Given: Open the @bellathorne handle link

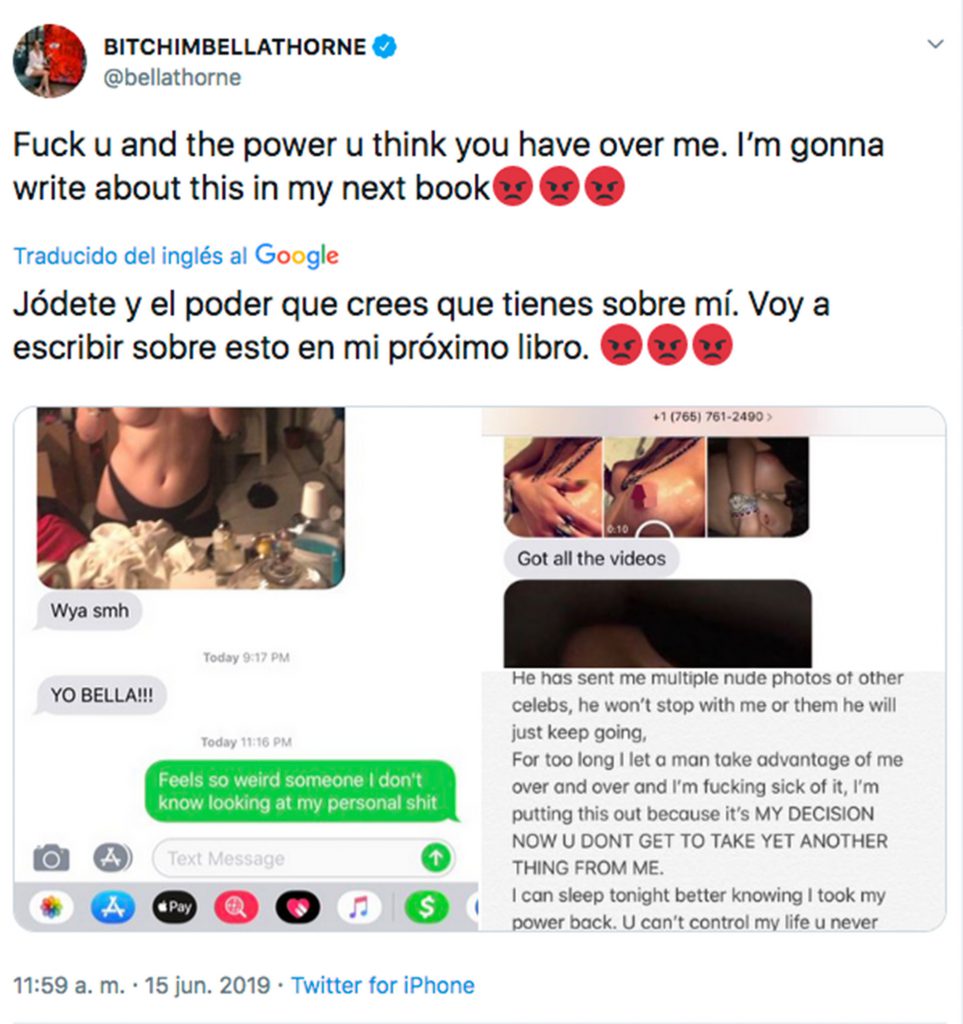Looking at the screenshot, I should point(172,77).
